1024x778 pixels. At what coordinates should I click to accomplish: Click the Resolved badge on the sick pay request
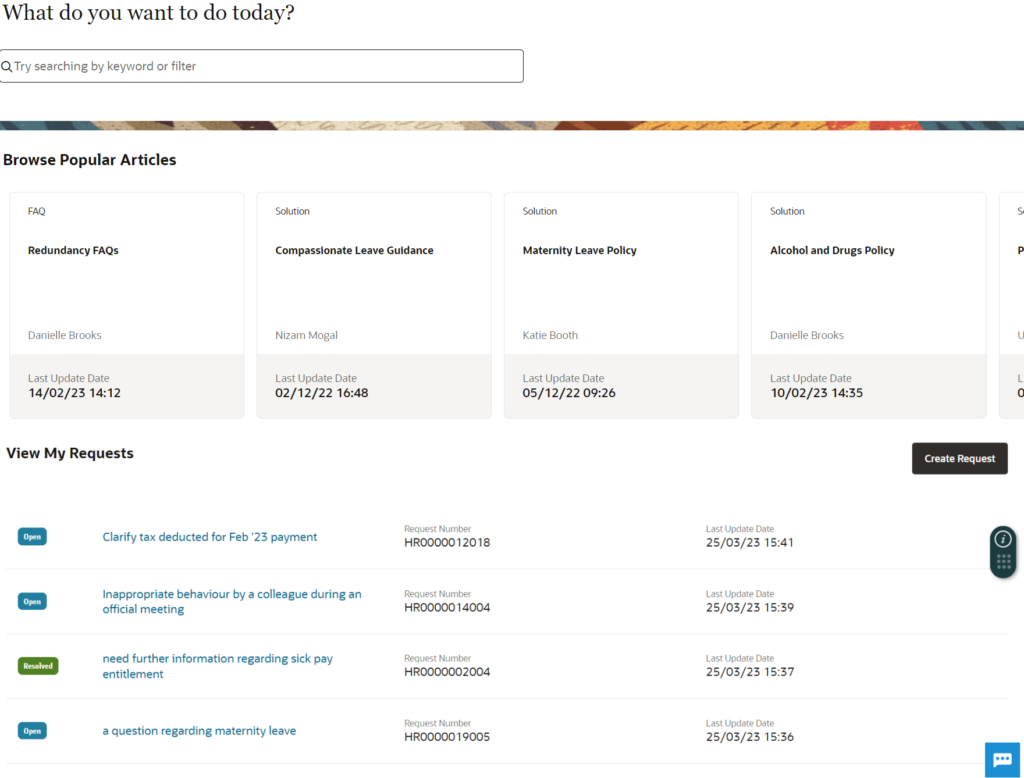coord(37,665)
